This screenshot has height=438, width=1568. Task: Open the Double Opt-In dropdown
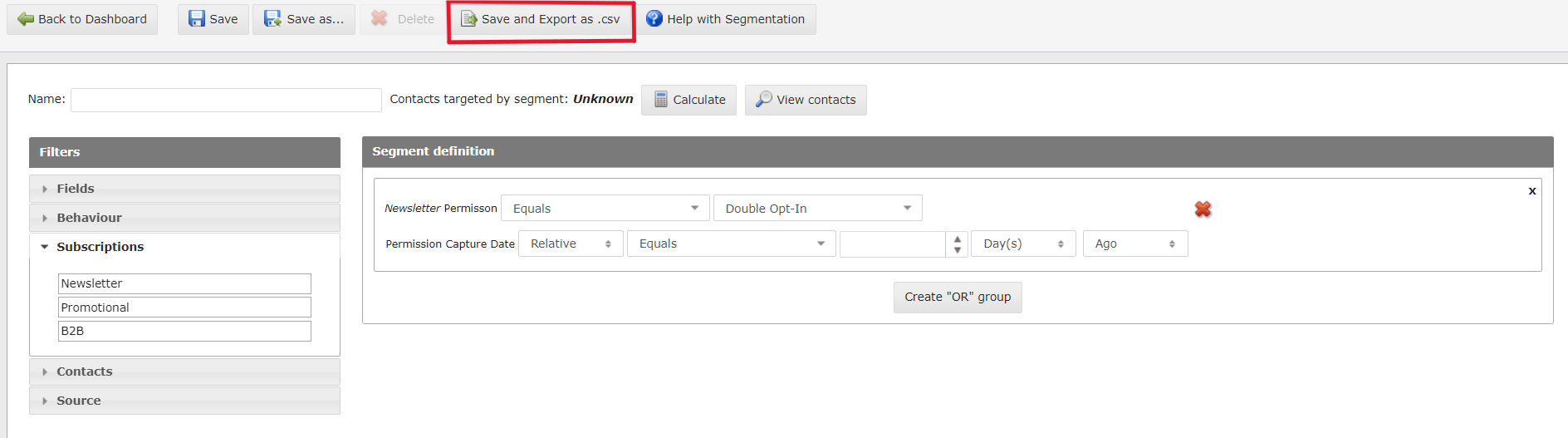pos(817,209)
